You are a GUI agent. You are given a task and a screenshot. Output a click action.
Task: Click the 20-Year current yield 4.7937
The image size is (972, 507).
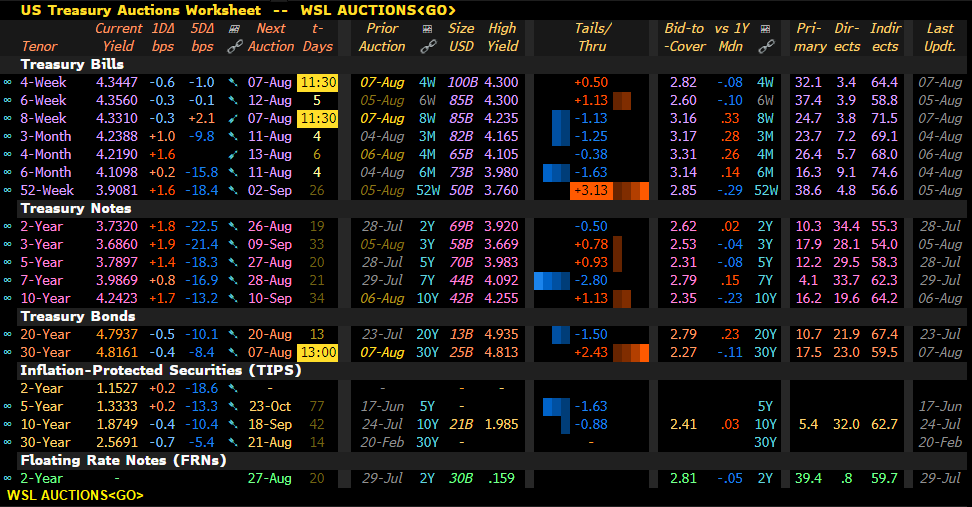tap(117, 334)
